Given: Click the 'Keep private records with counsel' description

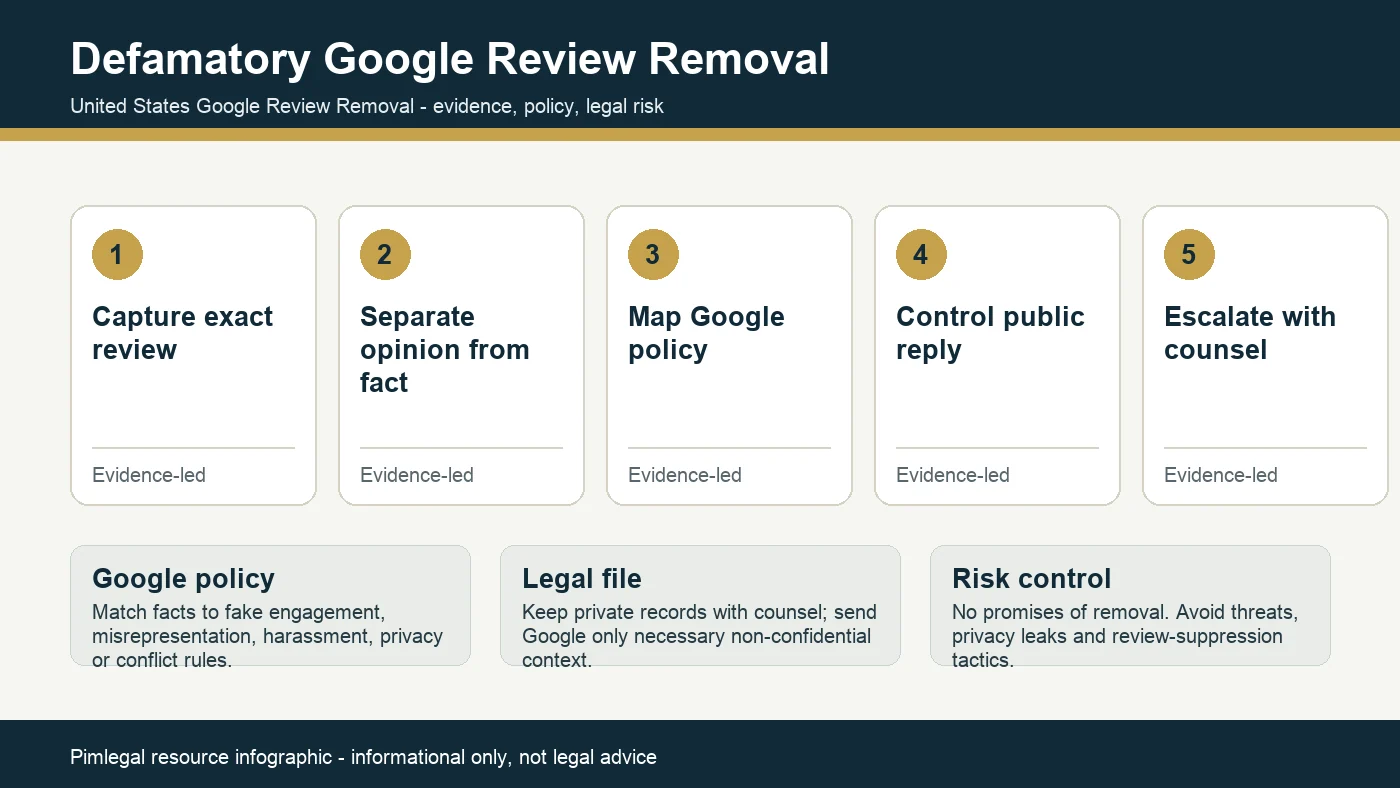Looking at the screenshot, I should point(699,636).
